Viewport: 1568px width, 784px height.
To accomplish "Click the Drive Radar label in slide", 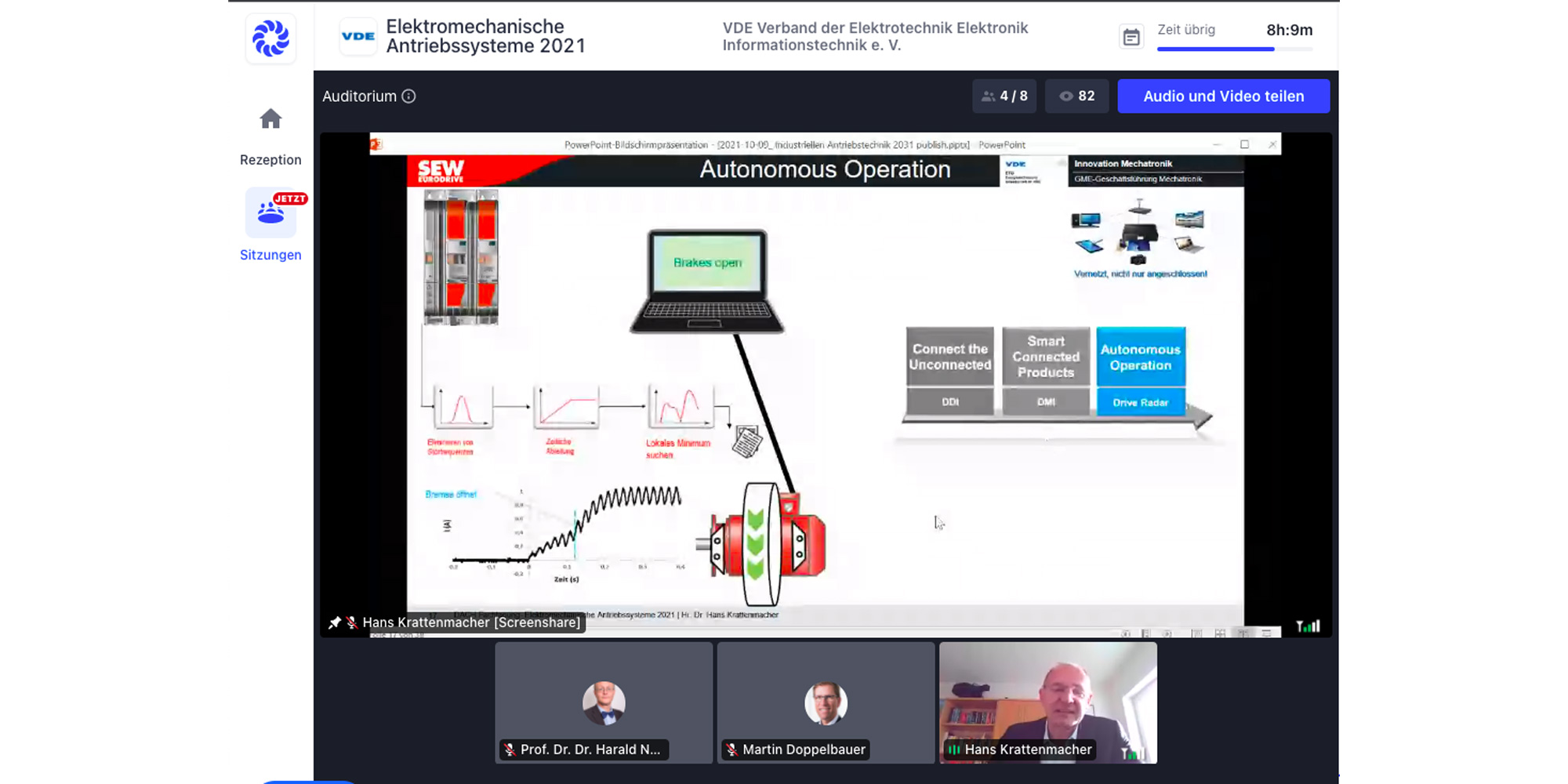I will click(x=1141, y=402).
